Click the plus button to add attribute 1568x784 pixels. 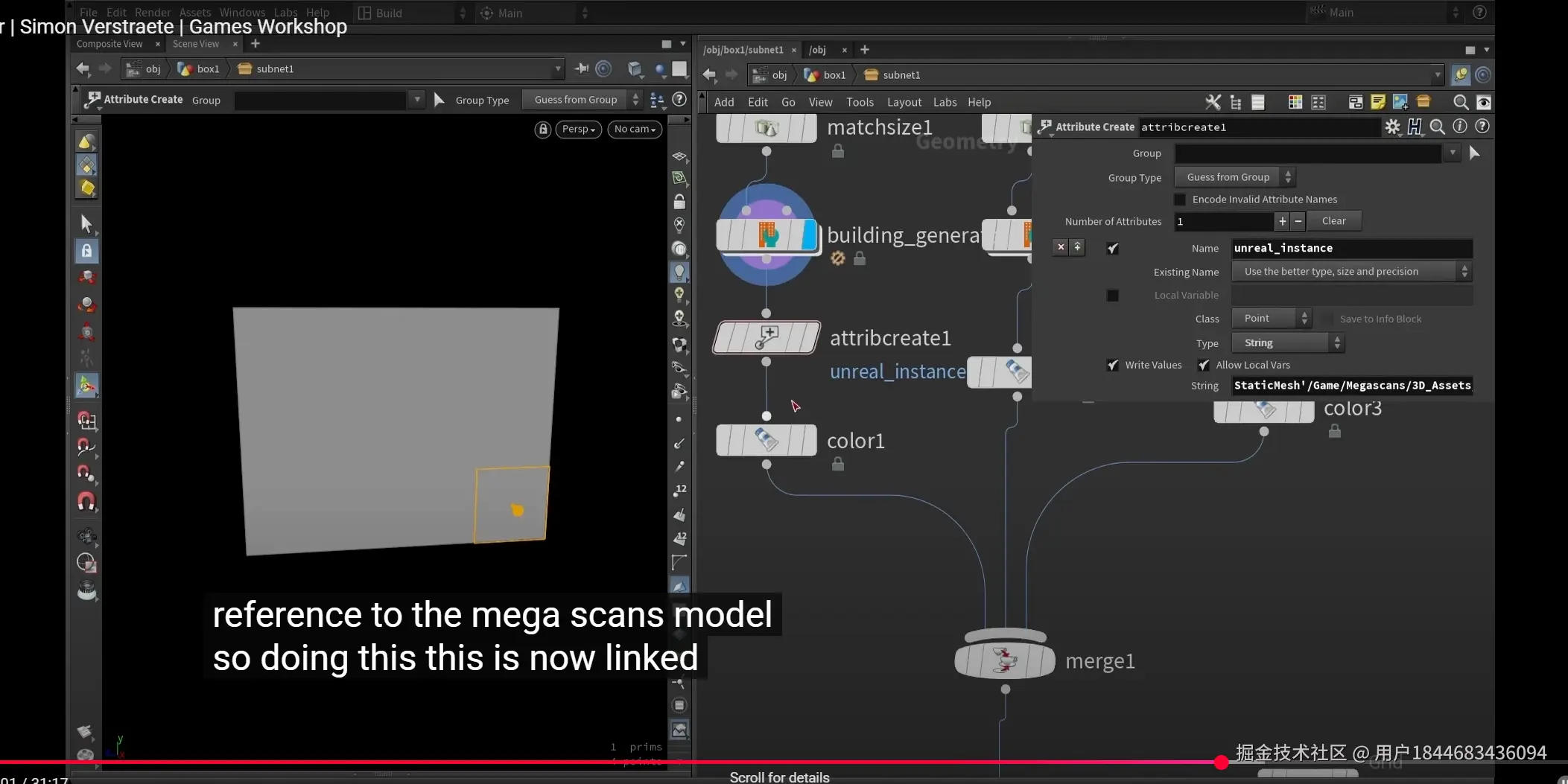[x=1282, y=221]
